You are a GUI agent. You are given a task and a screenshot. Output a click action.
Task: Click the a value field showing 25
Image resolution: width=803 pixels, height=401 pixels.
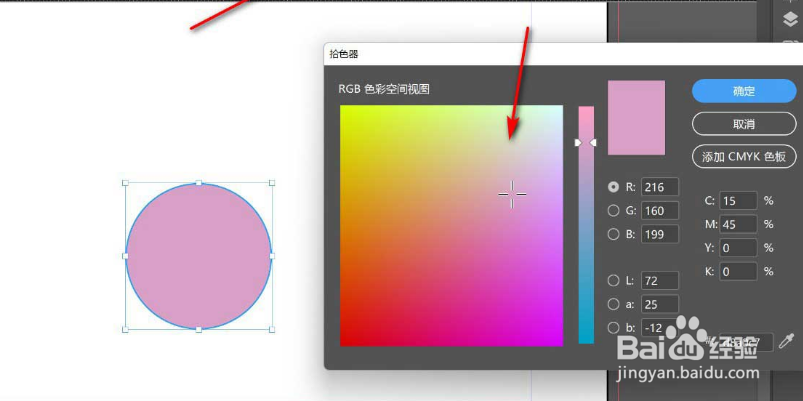point(660,304)
